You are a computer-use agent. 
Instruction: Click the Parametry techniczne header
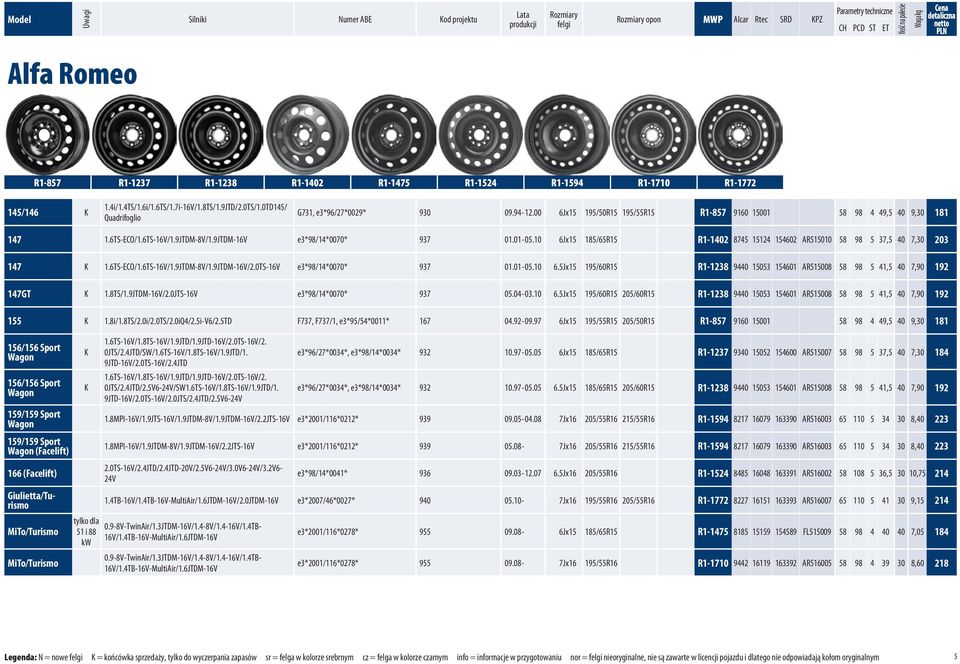(864, 11)
